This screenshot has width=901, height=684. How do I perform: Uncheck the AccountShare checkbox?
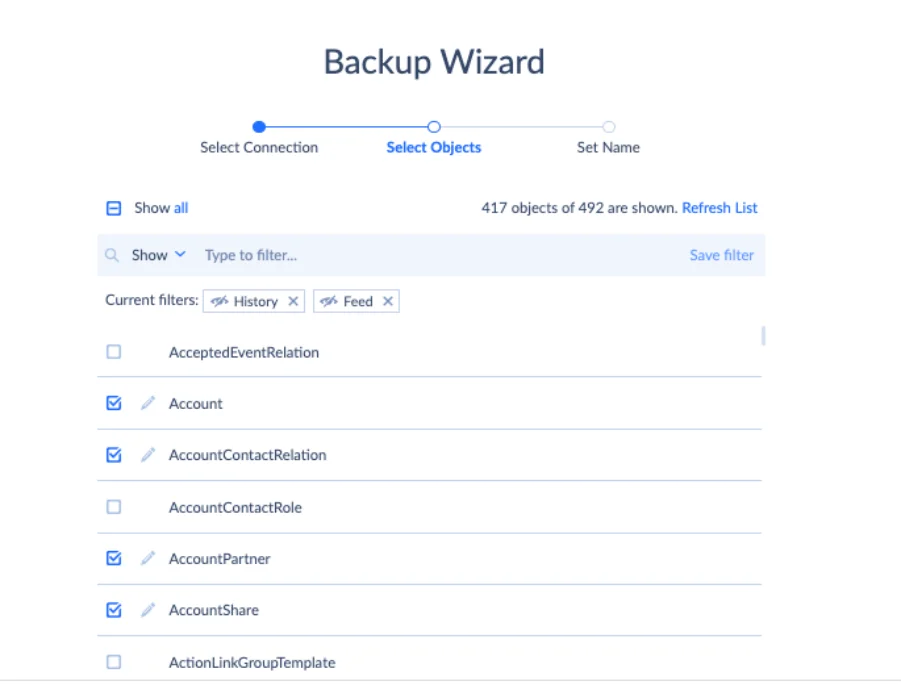[x=114, y=610]
